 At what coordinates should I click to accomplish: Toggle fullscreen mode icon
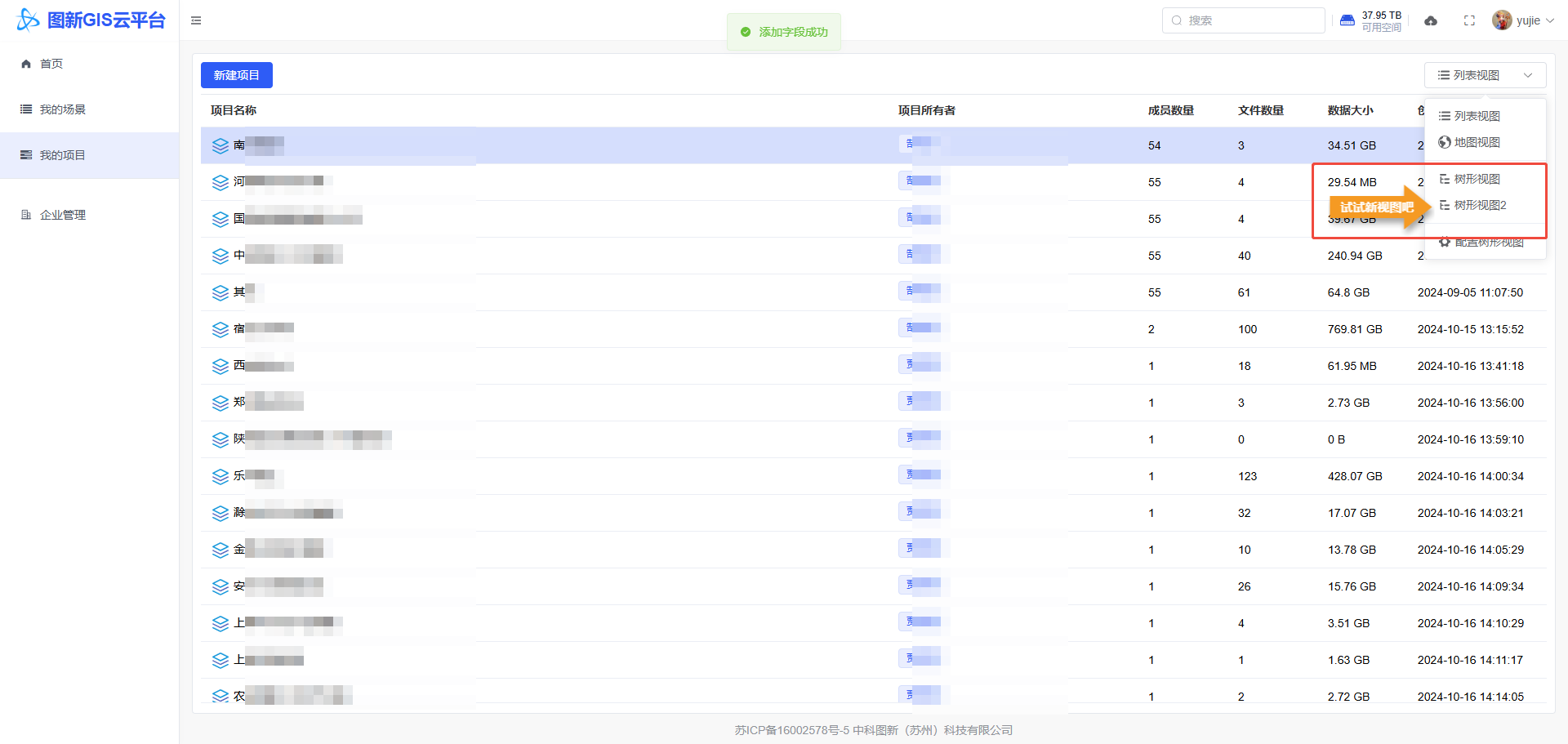[1469, 20]
